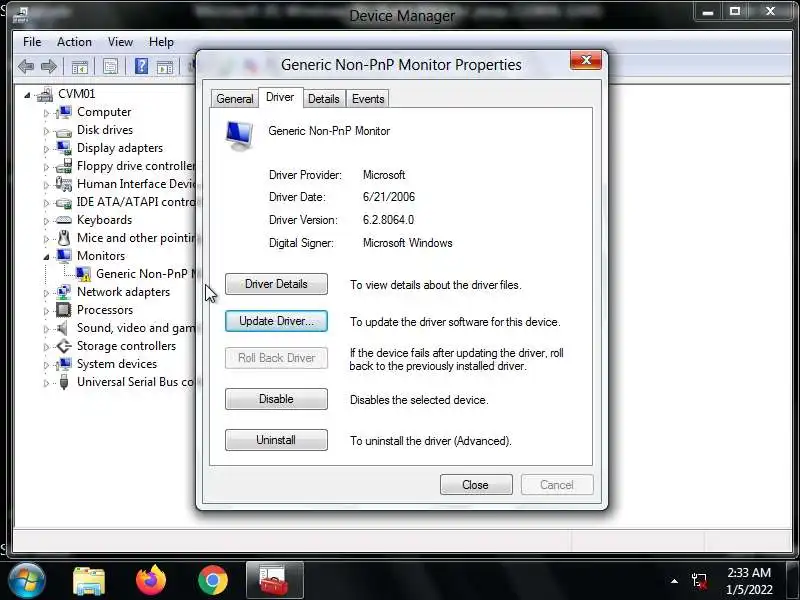Screen dimensions: 800x600
Task: Close Properties dialog with red X
Action: pos(586,60)
